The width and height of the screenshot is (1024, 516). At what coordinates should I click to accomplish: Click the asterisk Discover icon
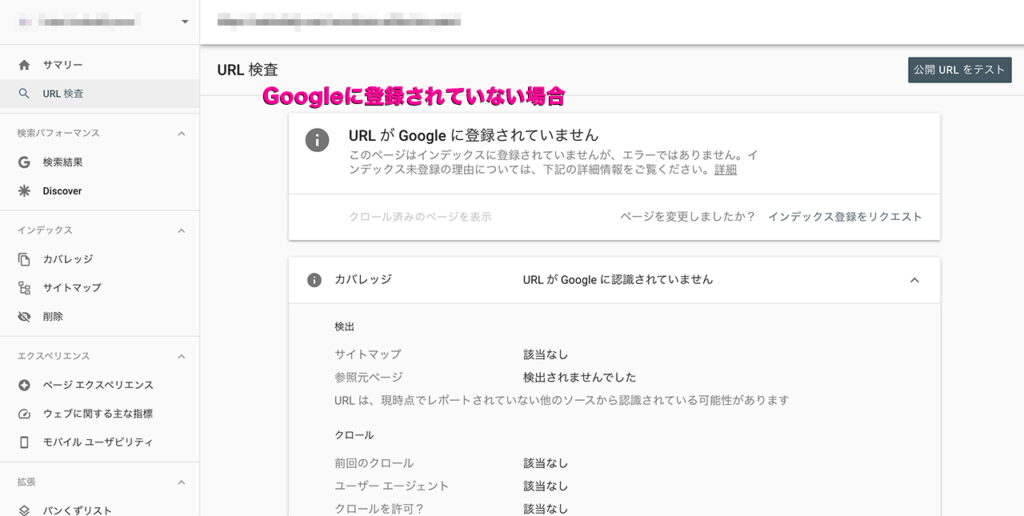point(24,191)
